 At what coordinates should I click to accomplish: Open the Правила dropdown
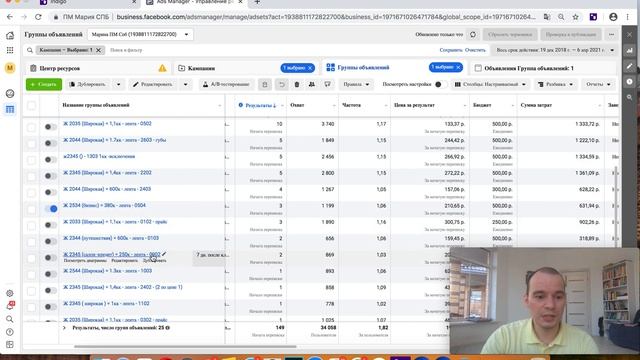[x=356, y=84]
